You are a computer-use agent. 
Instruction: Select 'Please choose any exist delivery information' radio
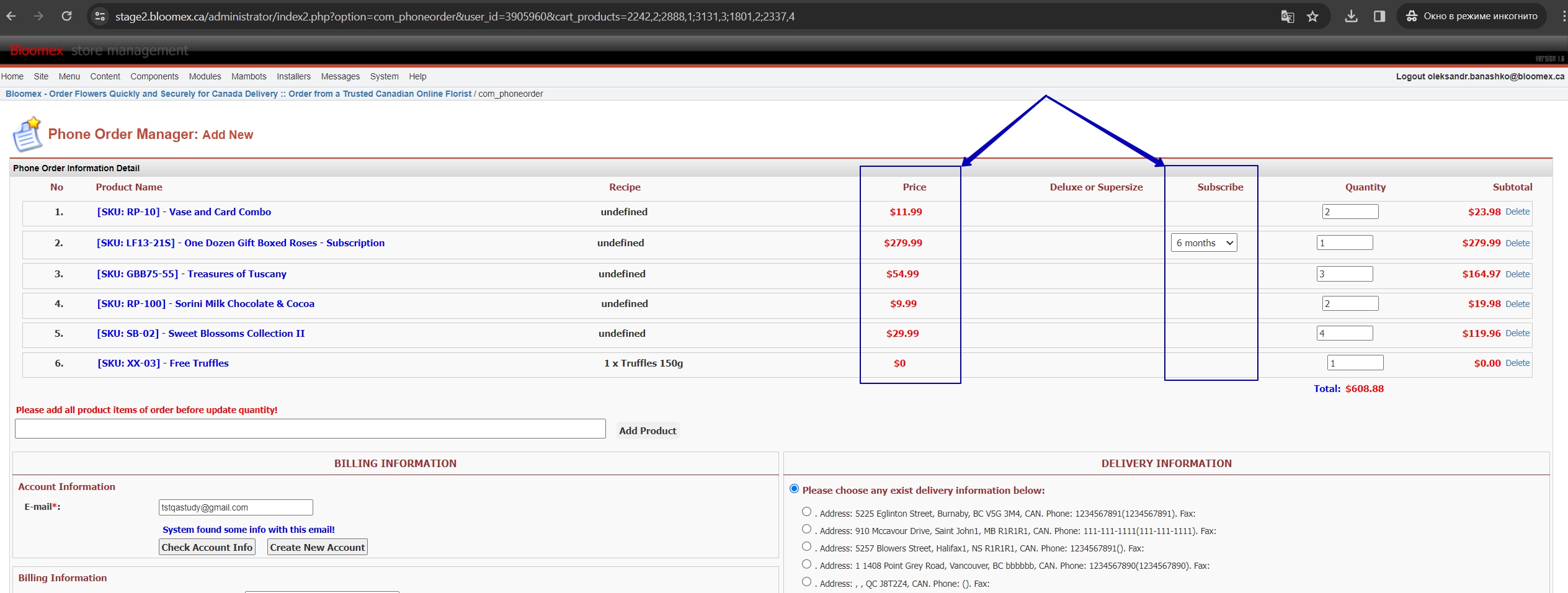click(x=794, y=489)
